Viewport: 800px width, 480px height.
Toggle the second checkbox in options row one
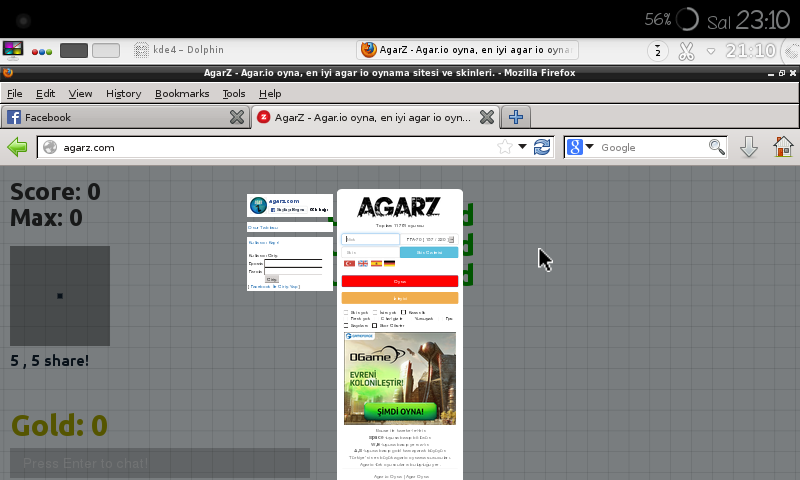[x=375, y=312]
